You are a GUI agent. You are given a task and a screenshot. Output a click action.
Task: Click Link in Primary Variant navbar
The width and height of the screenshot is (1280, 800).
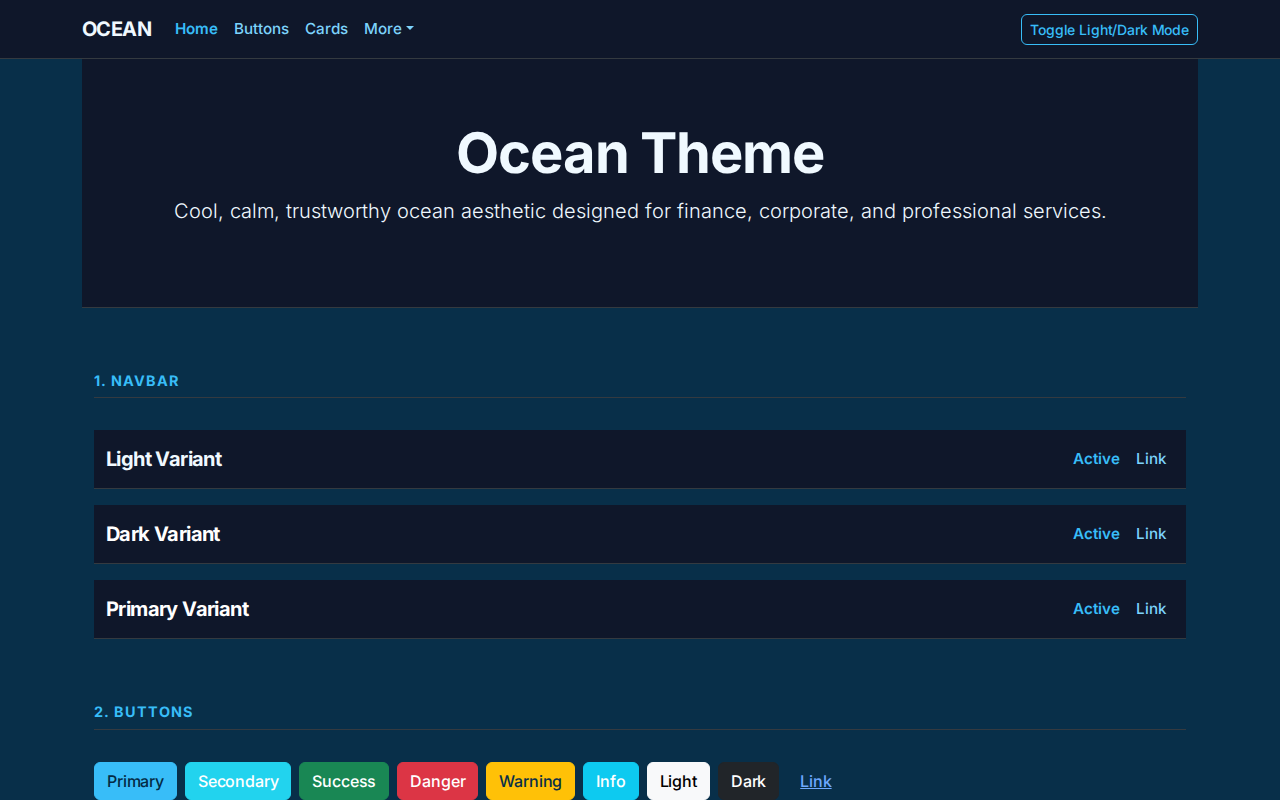click(1151, 609)
